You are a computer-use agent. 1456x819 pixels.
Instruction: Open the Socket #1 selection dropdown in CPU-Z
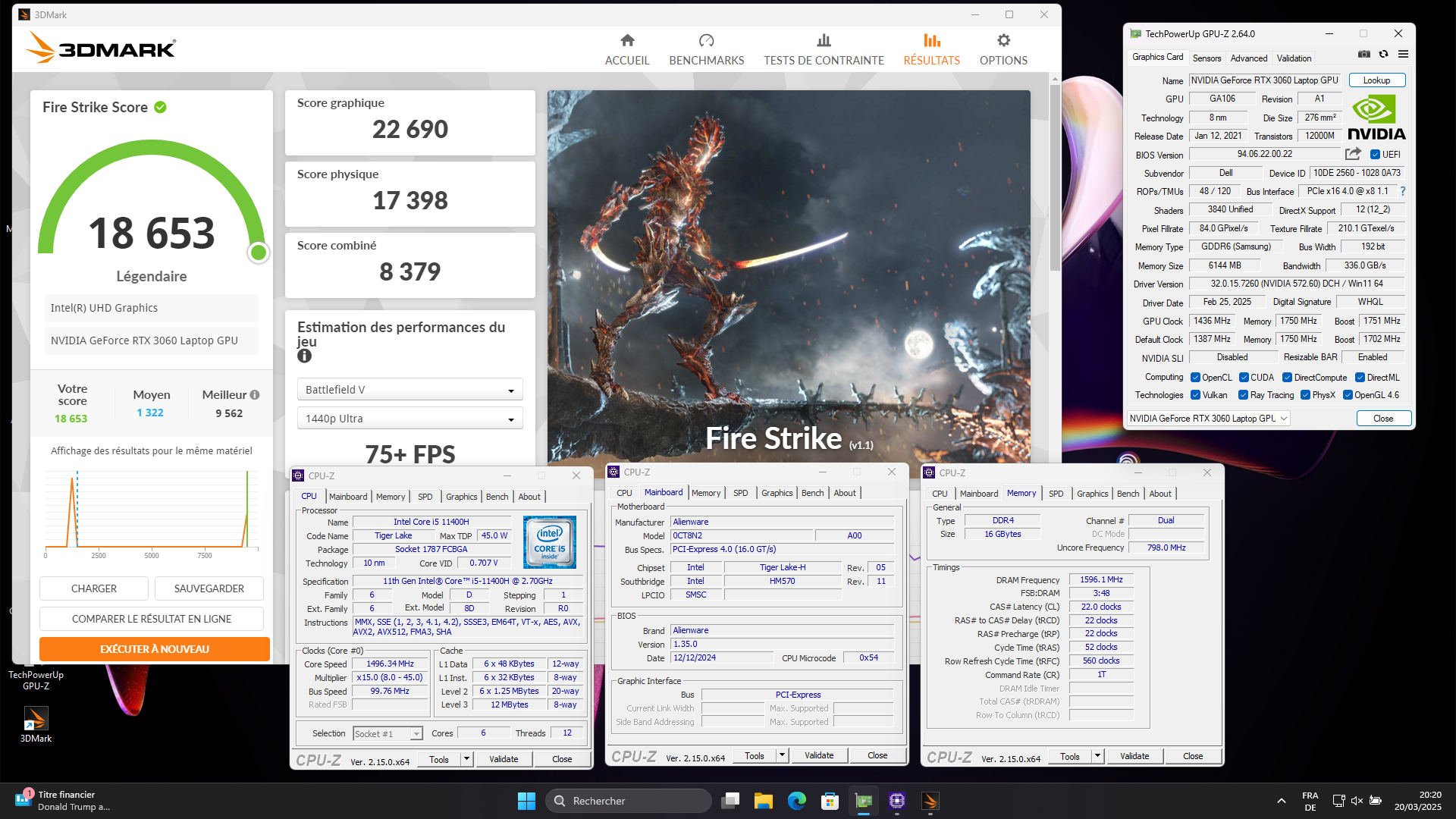point(388,734)
